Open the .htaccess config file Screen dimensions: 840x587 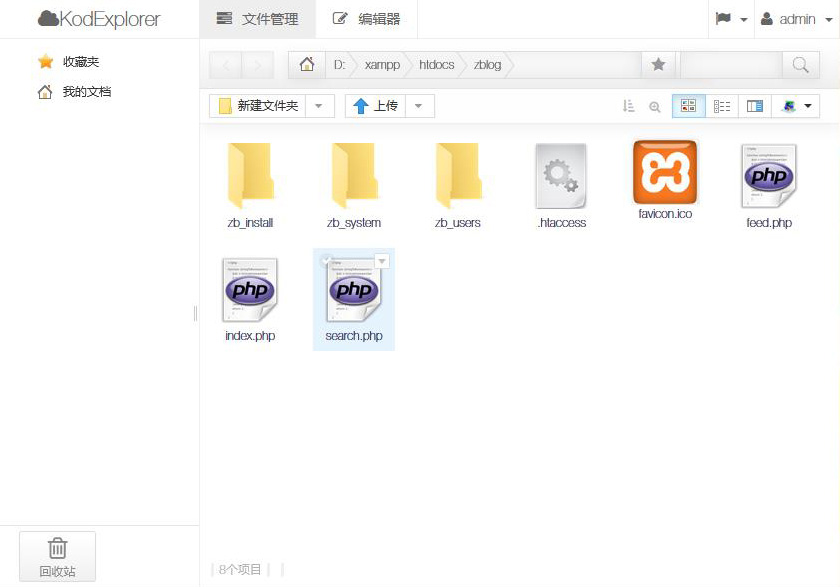coord(561,186)
